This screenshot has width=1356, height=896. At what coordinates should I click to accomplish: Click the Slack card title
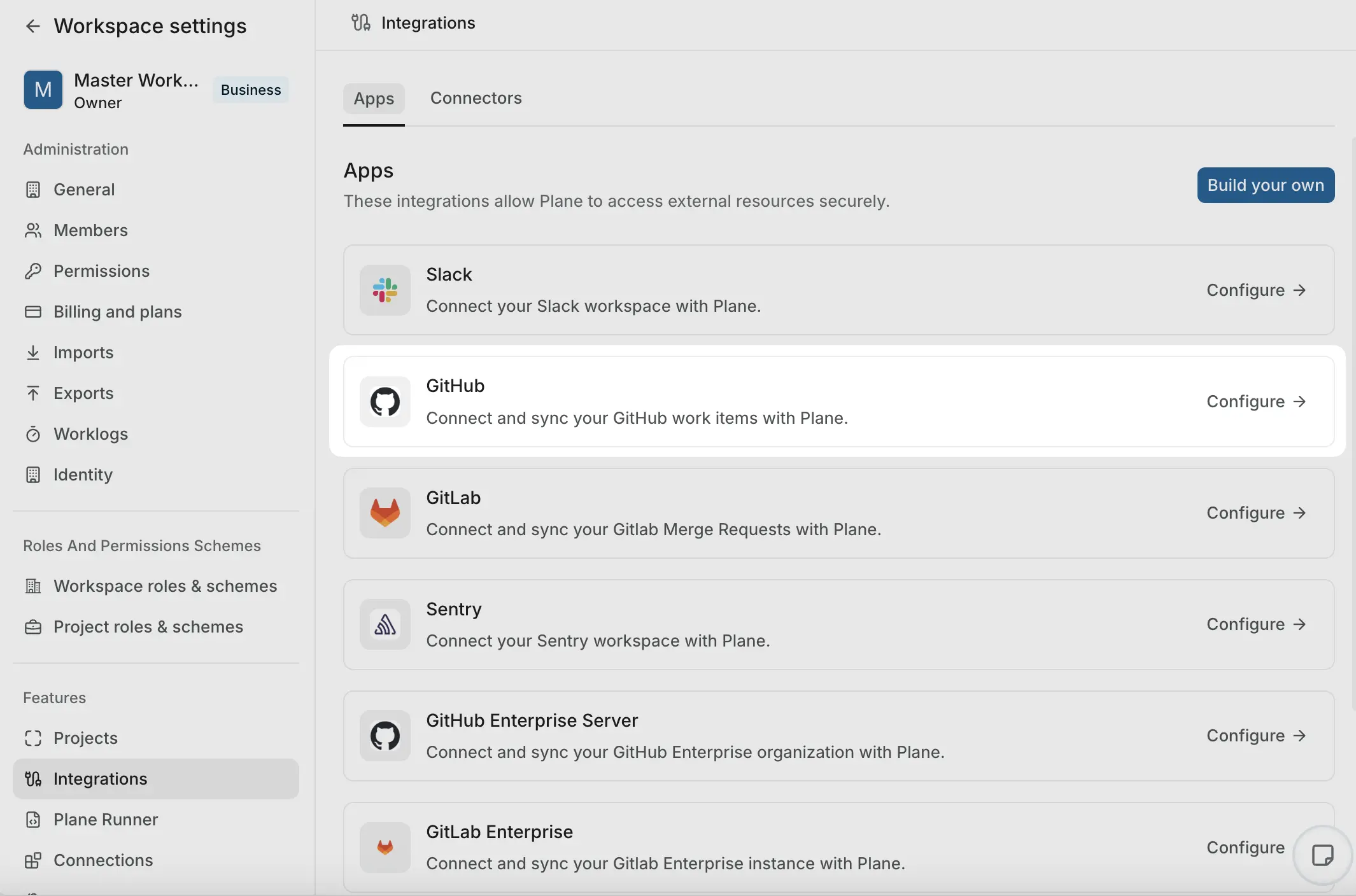click(x=449, y=274)
